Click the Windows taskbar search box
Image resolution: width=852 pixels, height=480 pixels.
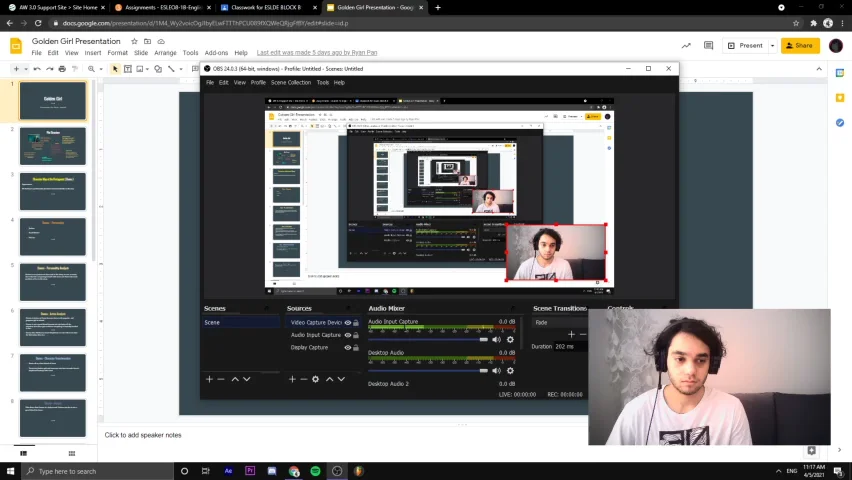[x=98, y=471]
